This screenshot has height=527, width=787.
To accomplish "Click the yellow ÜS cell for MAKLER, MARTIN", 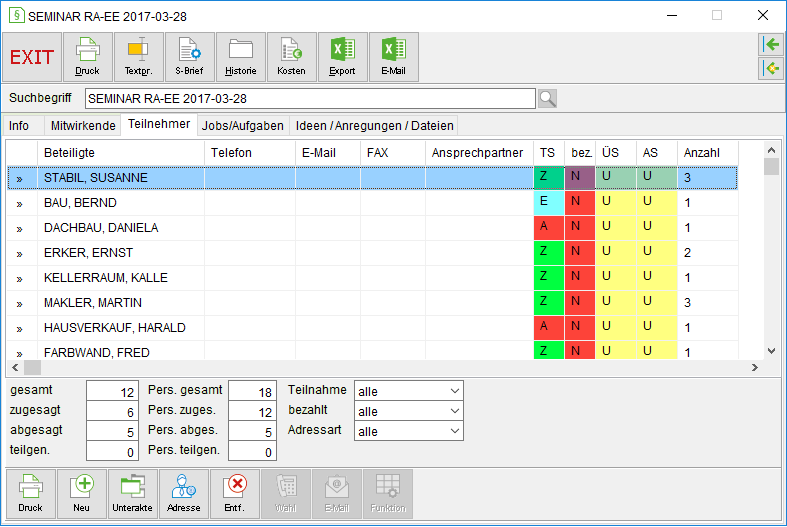I will 616,303.
